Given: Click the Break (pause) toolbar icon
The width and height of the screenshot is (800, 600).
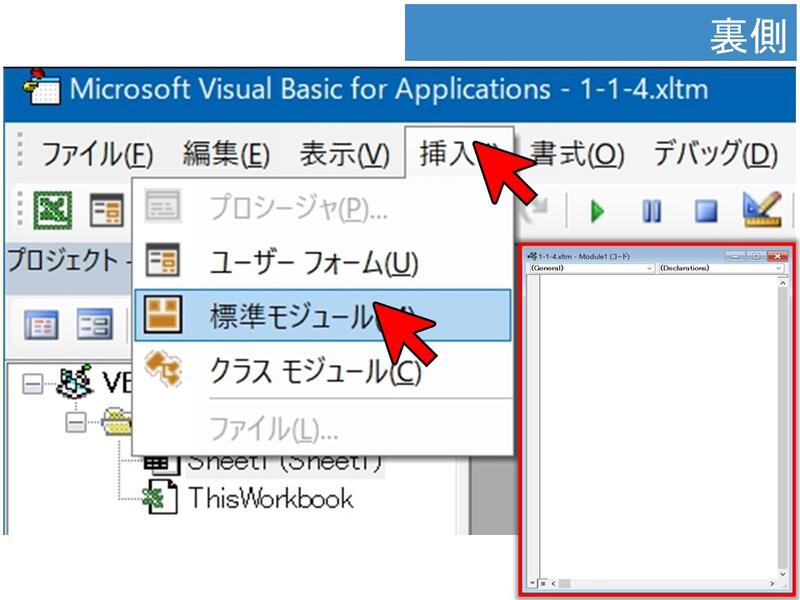Looking at the screenshot, I should (651, 211).
